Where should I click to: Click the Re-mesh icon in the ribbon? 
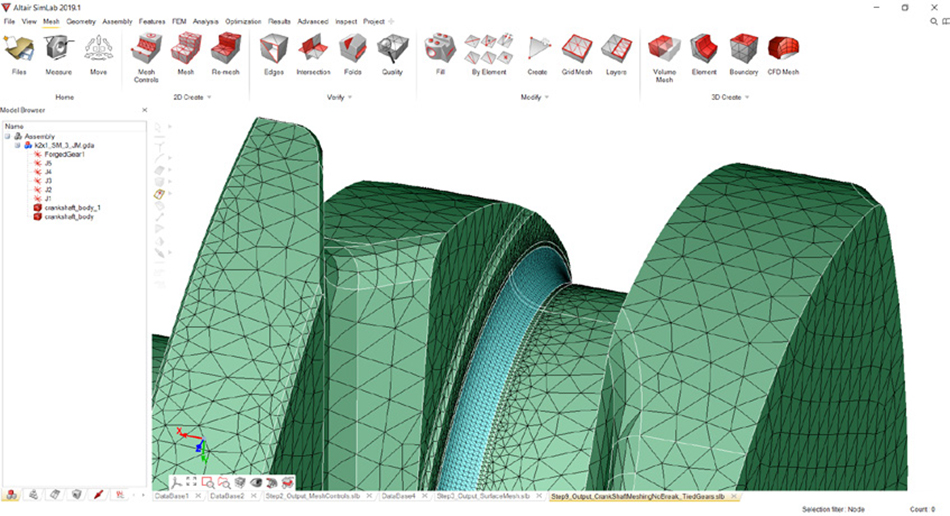(224, 55)
